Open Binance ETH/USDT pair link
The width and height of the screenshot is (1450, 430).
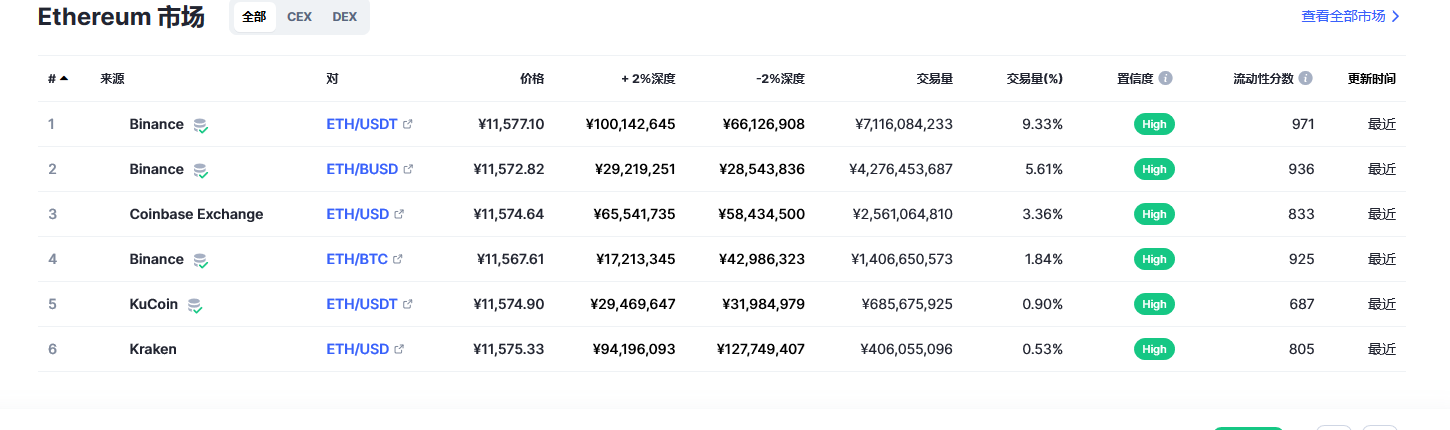click(362, 125)
